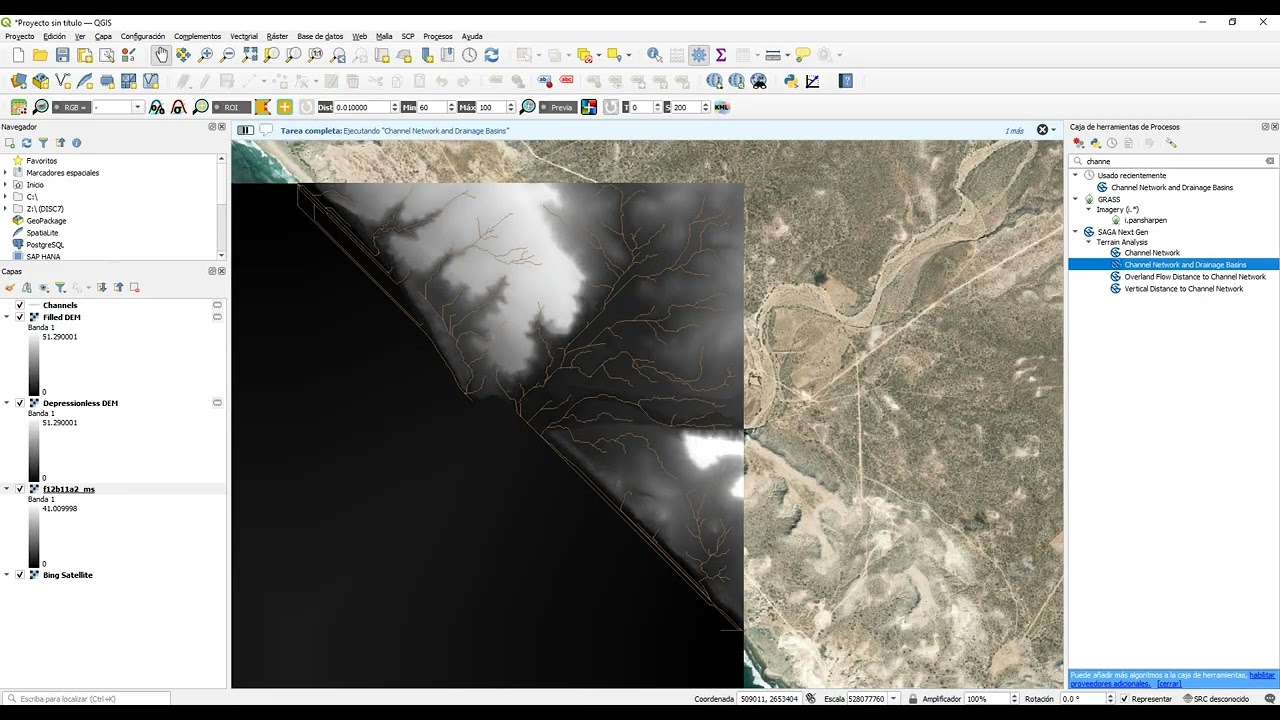Toggle visibility of the Depressionless DEM layer
1280x720 pixels.
point(20,403)
